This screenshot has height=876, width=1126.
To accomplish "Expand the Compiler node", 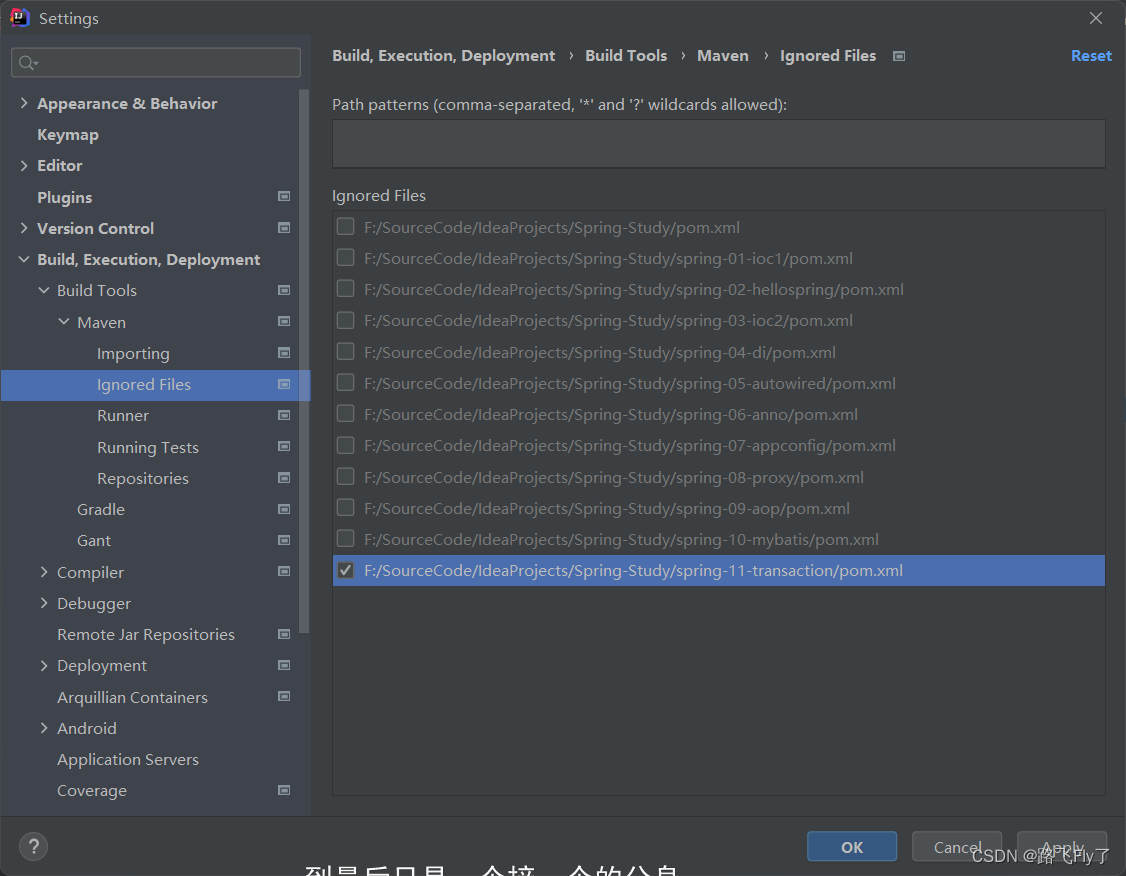I will 44,572.
